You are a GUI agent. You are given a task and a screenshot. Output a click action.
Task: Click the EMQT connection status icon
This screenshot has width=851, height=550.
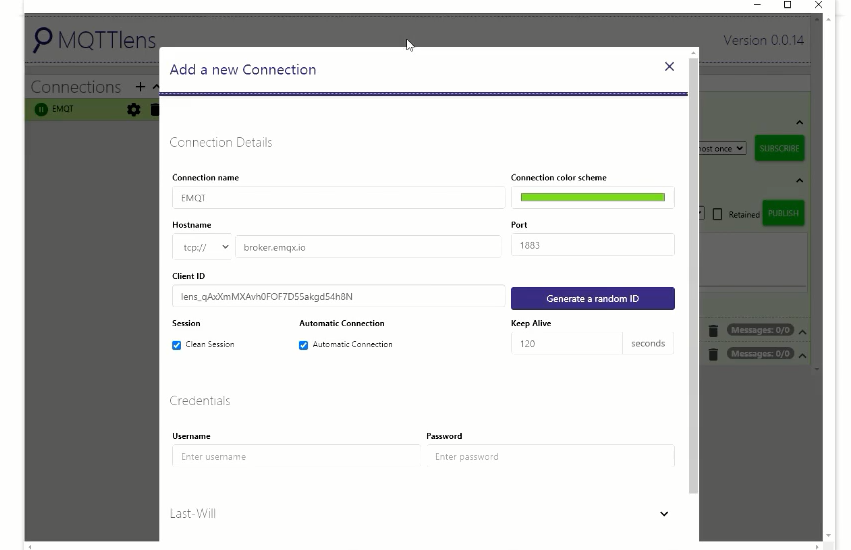click(x=41, y=109)
